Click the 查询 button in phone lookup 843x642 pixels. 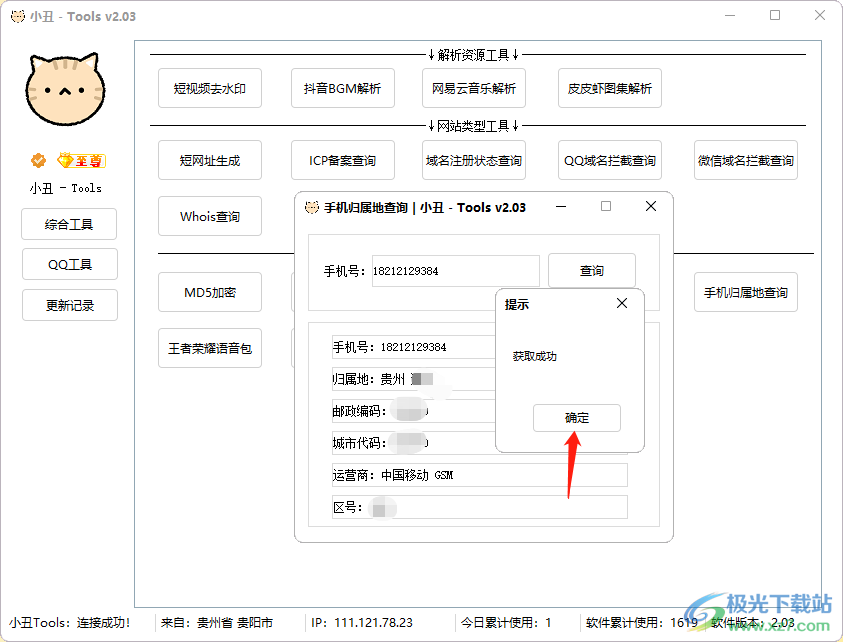click(x=592, y=270)
